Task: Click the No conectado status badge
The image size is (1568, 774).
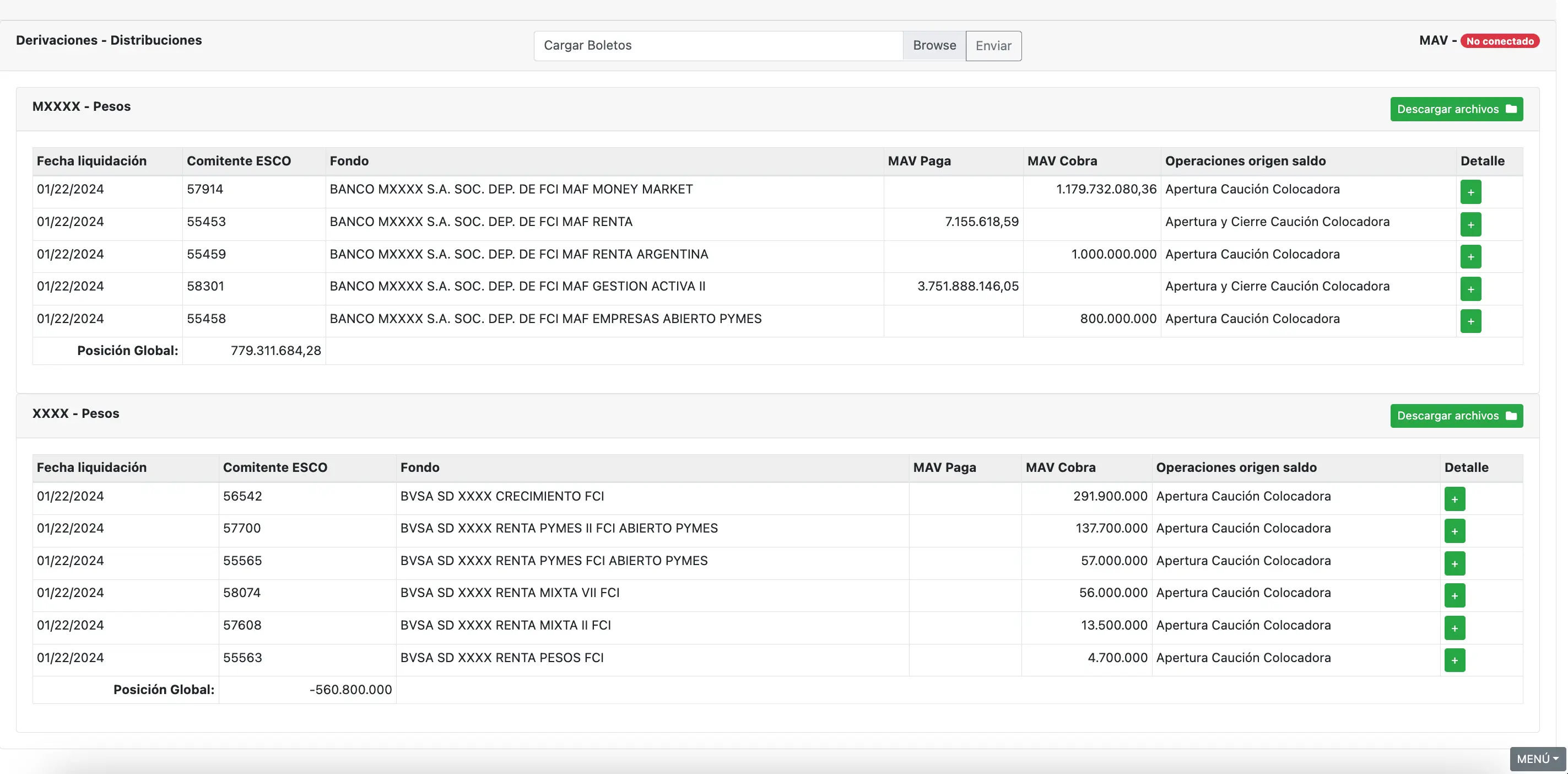Action: 1499,41
